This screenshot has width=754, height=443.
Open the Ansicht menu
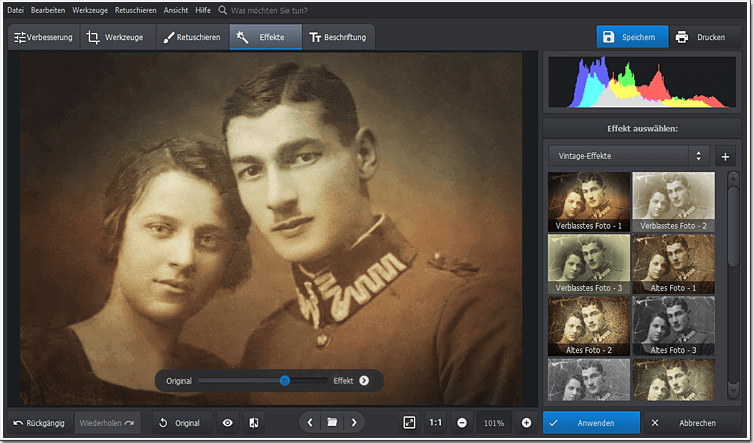coord(176,10)
